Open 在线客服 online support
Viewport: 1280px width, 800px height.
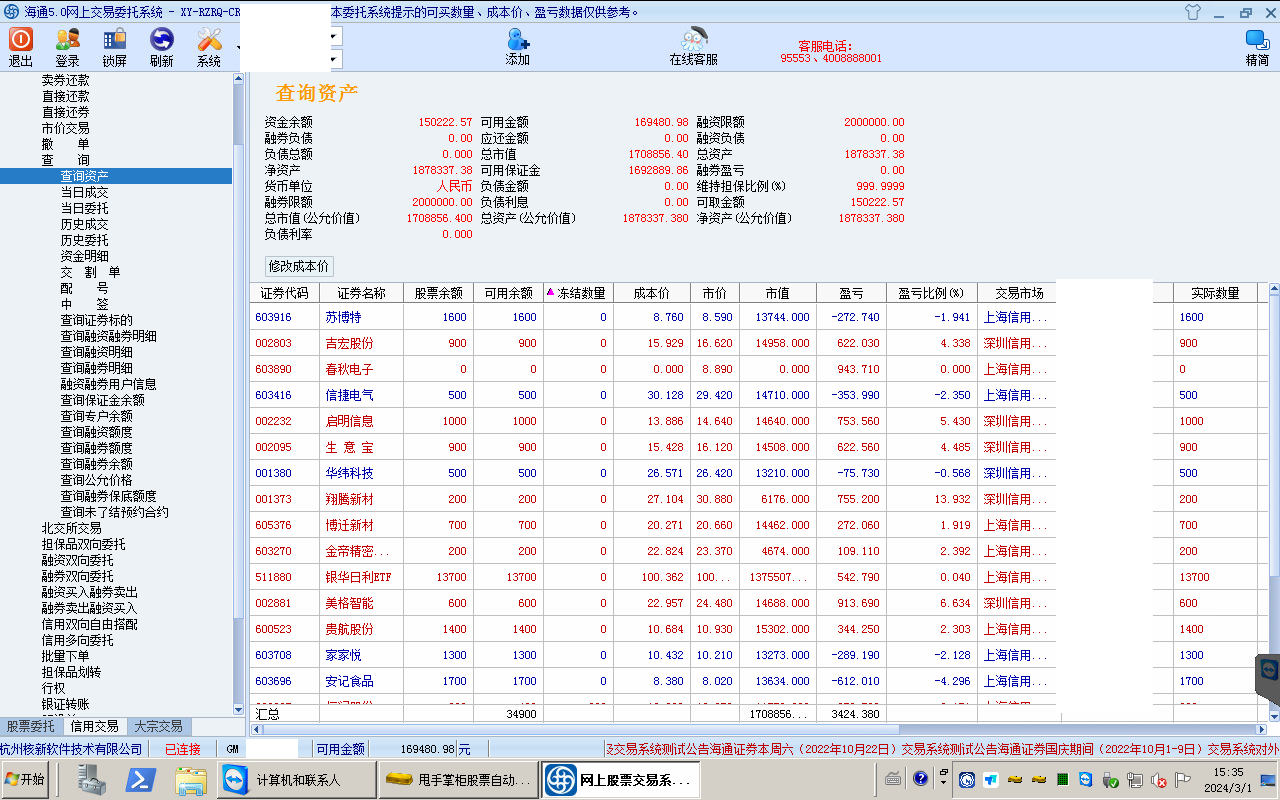693,46
